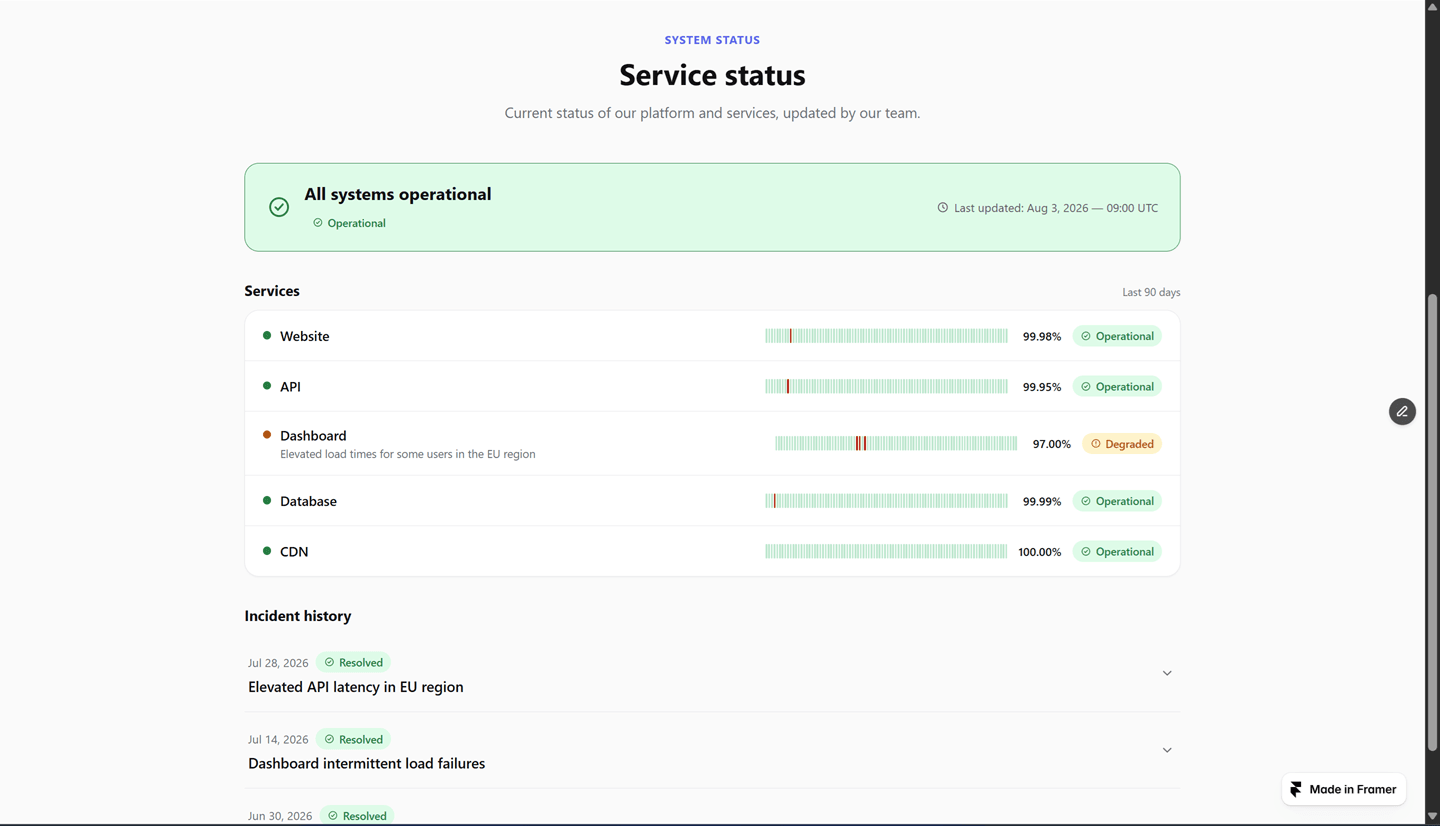Click the 100.00% uptime value

pos(1040,552)
